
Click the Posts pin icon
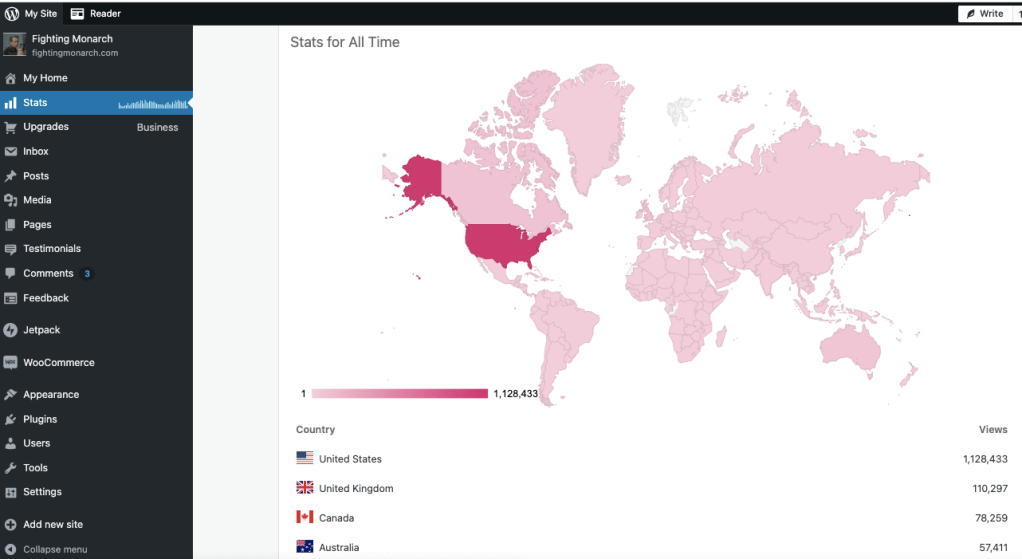click(x=11, y=176)
